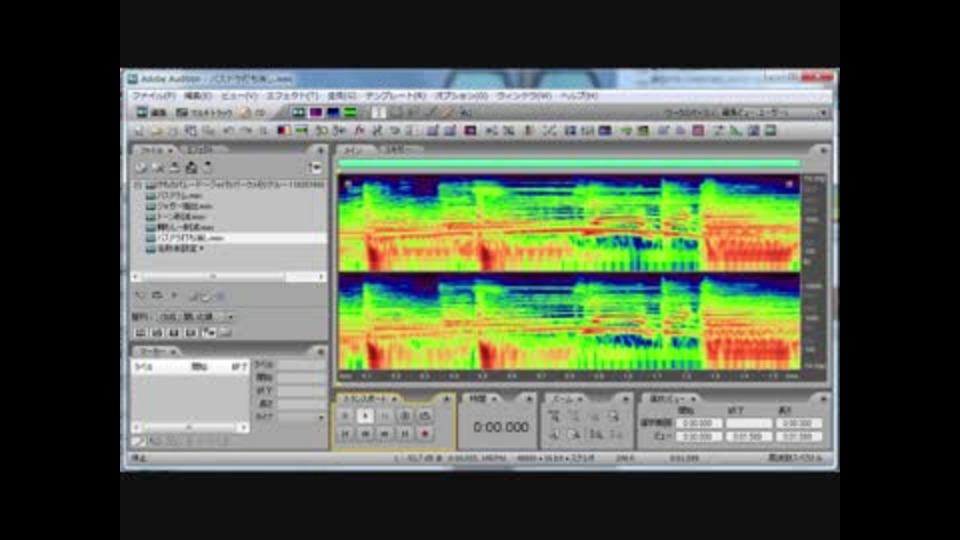Toggle Show MIDI Files filter button
Viewport: 960px width, 540px height.
click(x=191, y=332)
